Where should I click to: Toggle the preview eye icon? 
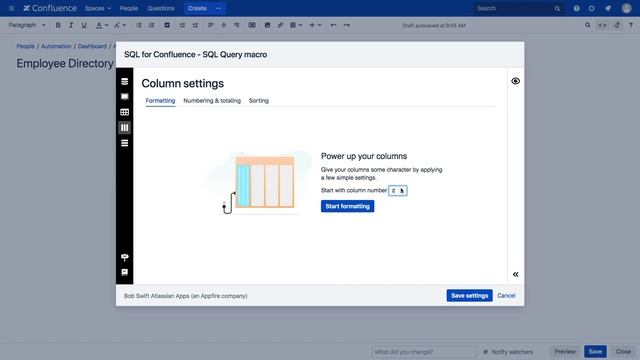pos(516,81)
